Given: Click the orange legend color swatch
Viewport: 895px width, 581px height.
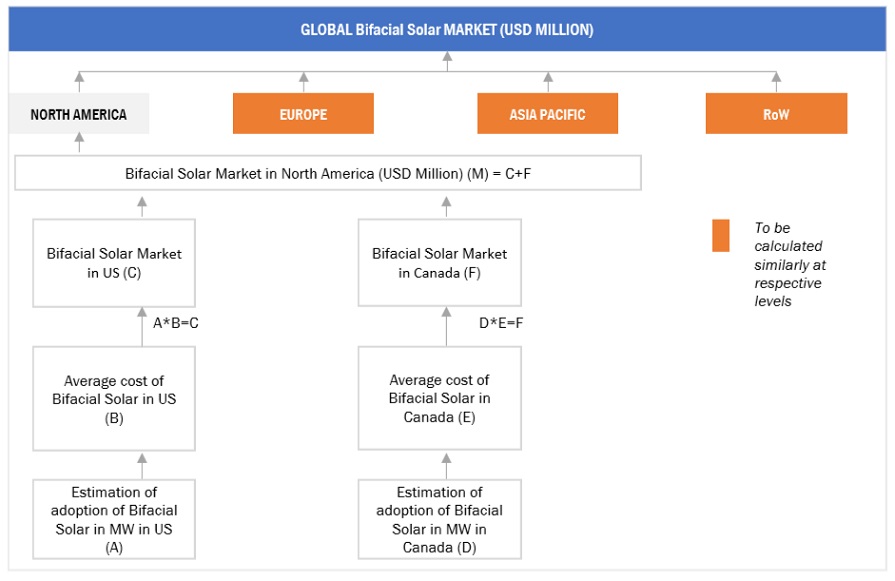Looking at the screenshot, I should (720, 236).
